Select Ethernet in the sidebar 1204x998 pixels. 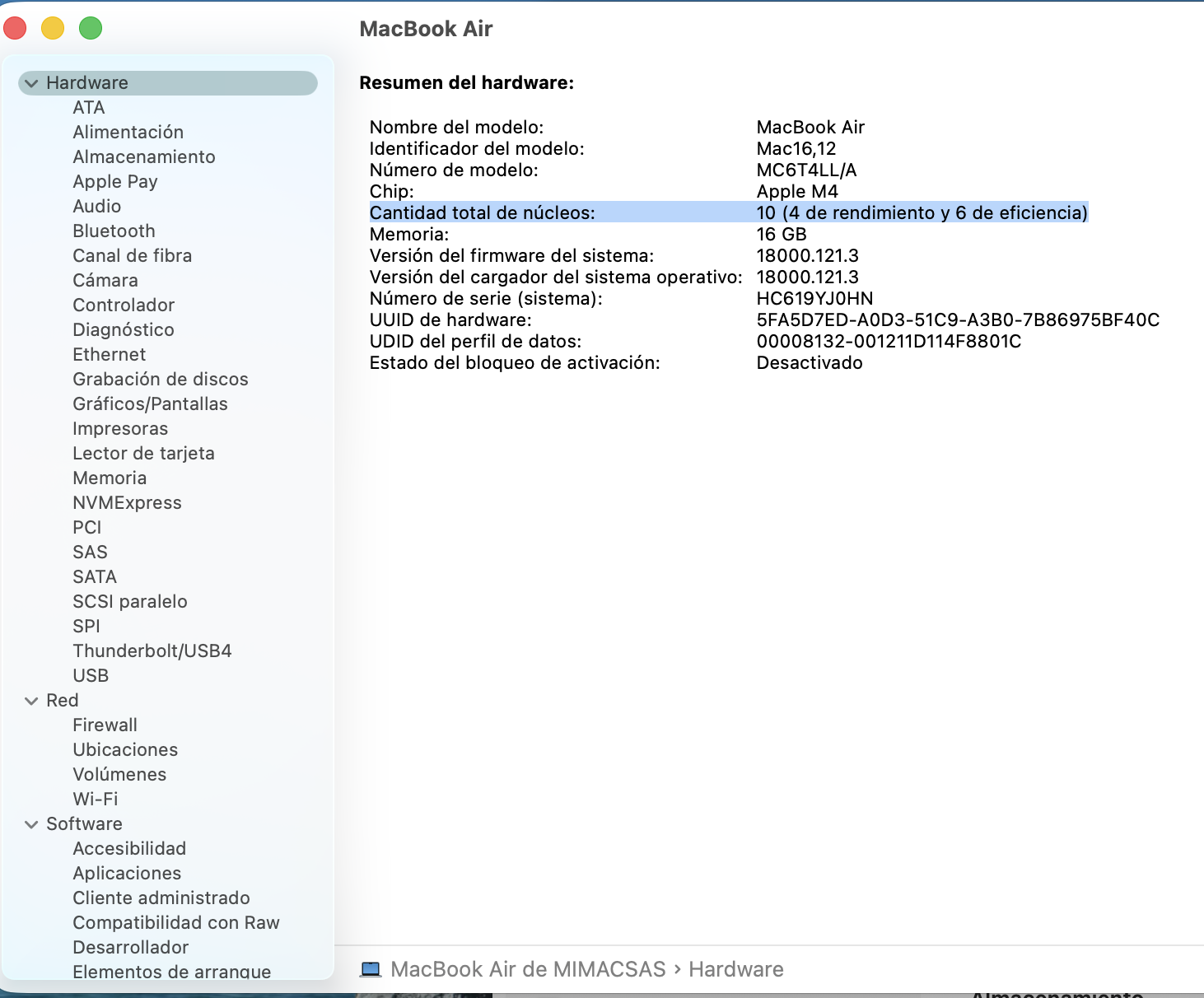pos(110,355)
